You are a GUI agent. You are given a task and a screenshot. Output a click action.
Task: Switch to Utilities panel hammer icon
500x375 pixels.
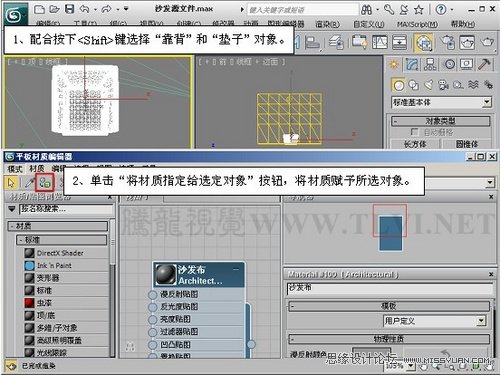pos(484,64)
